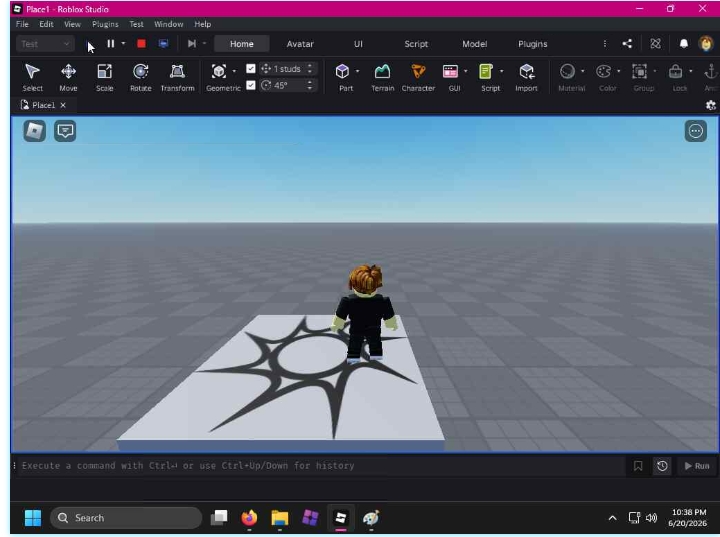The image size is (720, 537).
Task: Click the Share icon
Action: pyautogui.click(x=627, y=44)
